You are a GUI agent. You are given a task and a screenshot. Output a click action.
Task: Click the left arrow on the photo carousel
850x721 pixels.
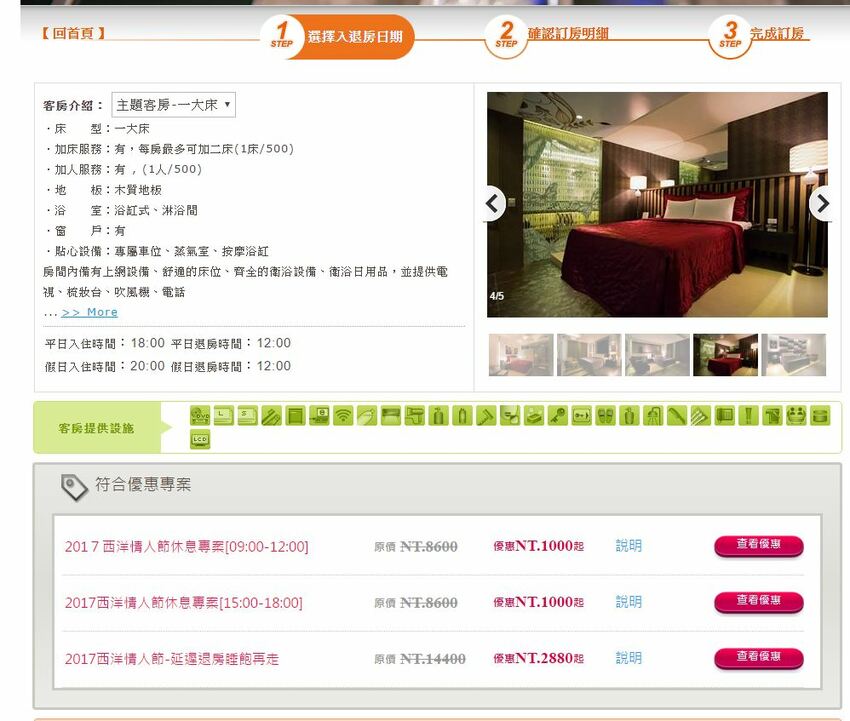492,204
